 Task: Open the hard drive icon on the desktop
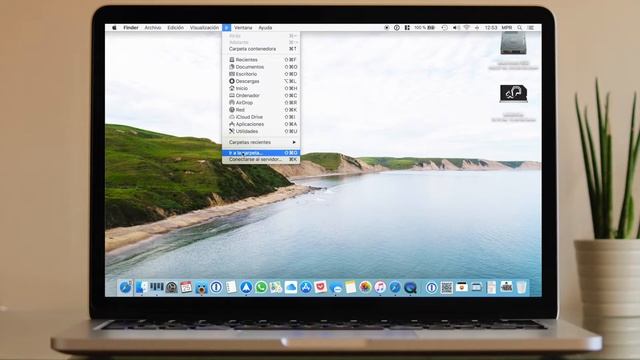513,43
